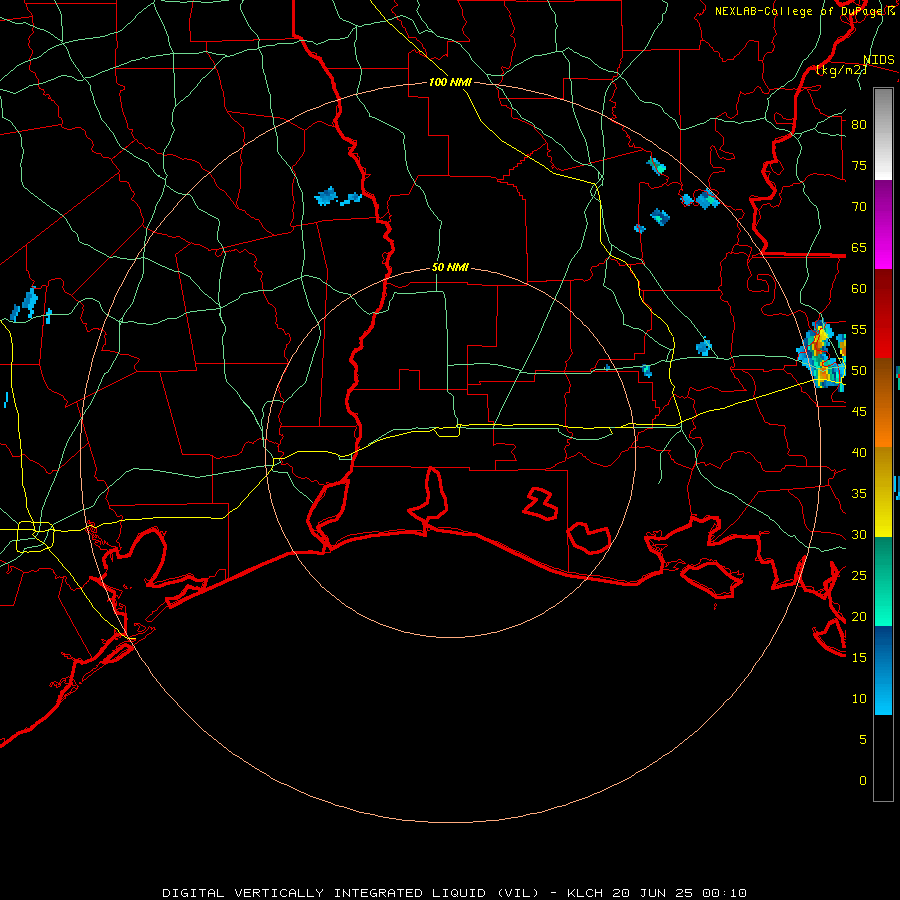900x900 pixels.
Task: Select the dark red segment of the color bar
Action: pos(883,313)
